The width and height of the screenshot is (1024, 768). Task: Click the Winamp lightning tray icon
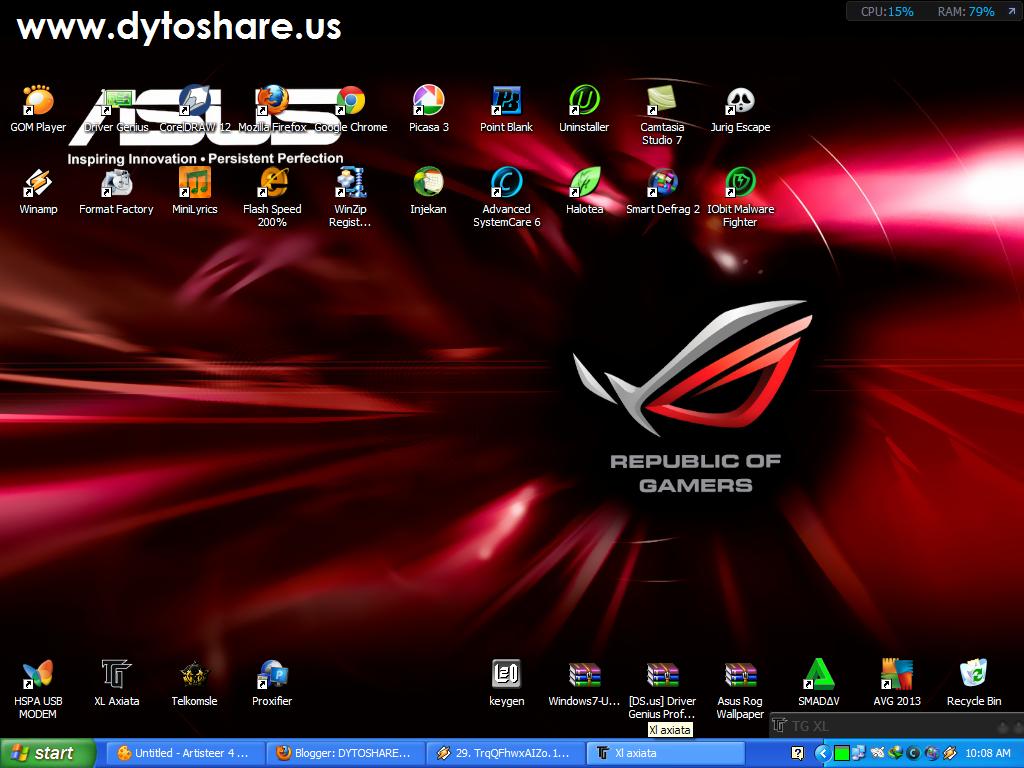click(x=950, y=754)
